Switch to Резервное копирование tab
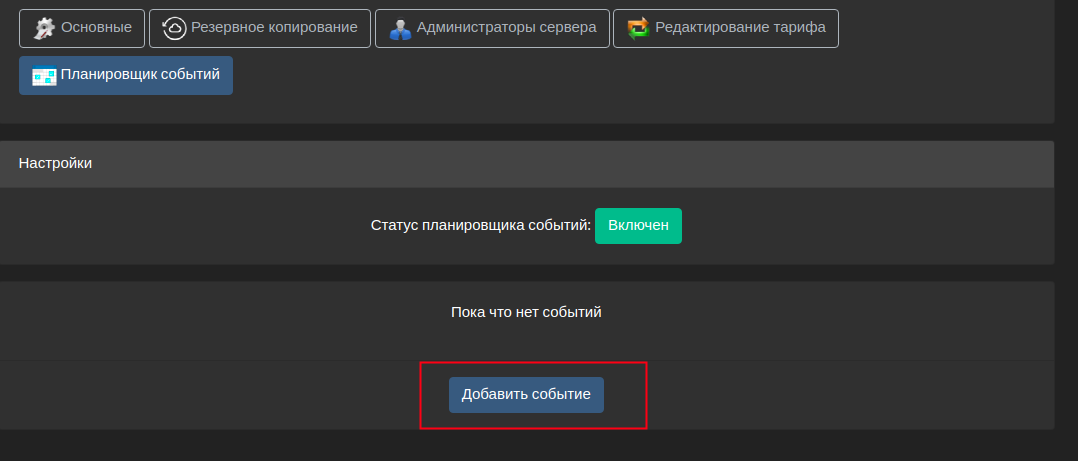 [260, 28]
